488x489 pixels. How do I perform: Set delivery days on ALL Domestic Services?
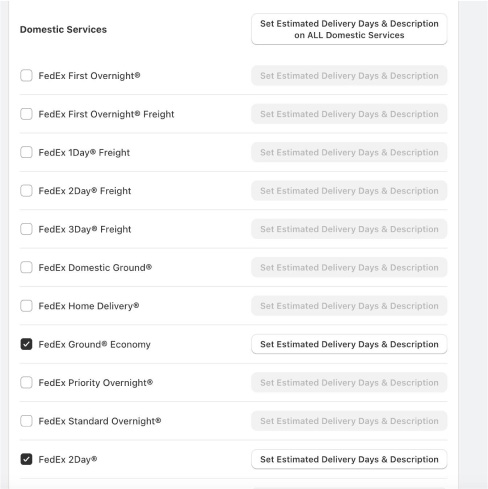349,29
